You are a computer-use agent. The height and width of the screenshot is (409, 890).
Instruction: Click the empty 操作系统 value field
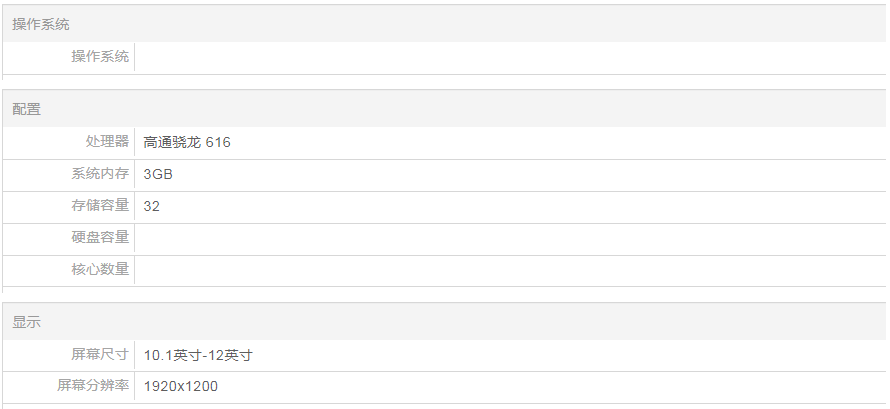510,57
